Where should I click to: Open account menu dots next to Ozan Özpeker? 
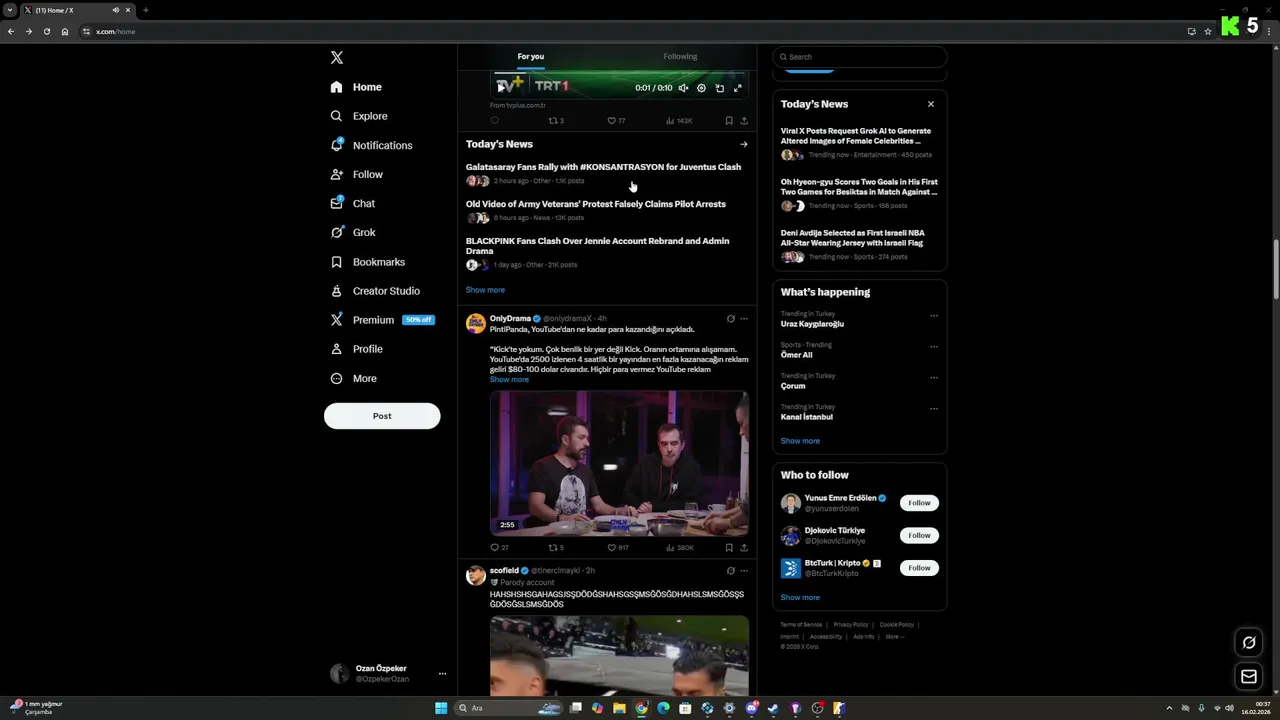click(x=442, y=673)
